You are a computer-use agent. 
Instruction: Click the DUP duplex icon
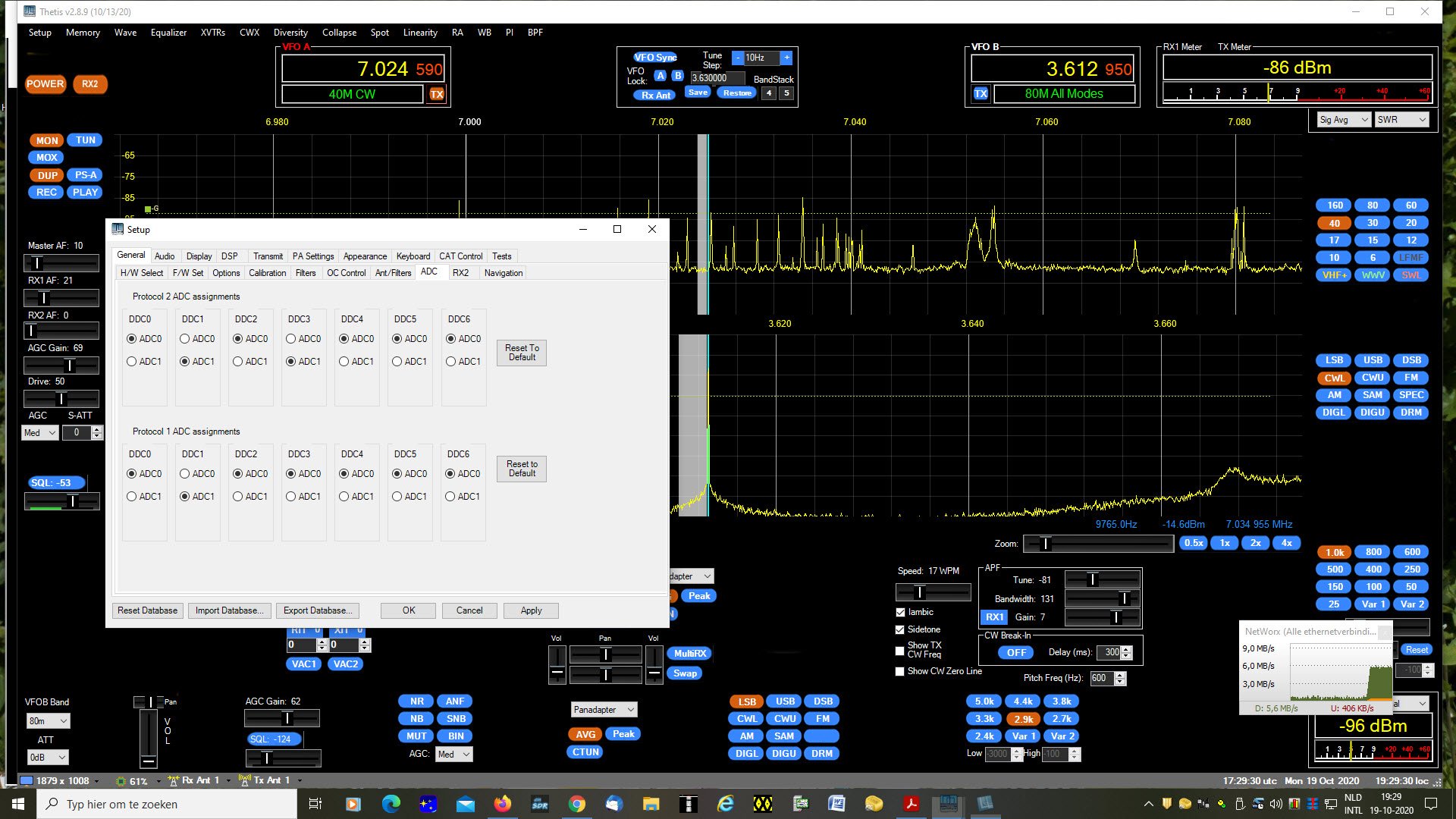(46, 175)
